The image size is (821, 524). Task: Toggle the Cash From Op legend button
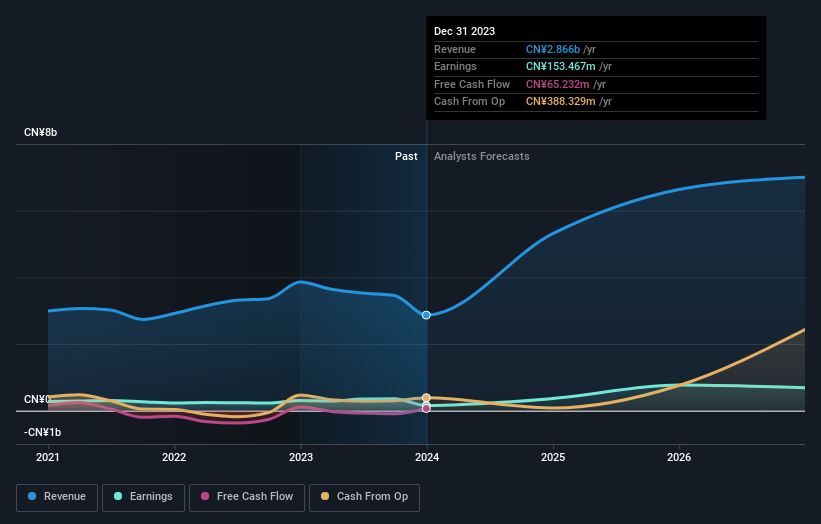(x=364, y=497)
